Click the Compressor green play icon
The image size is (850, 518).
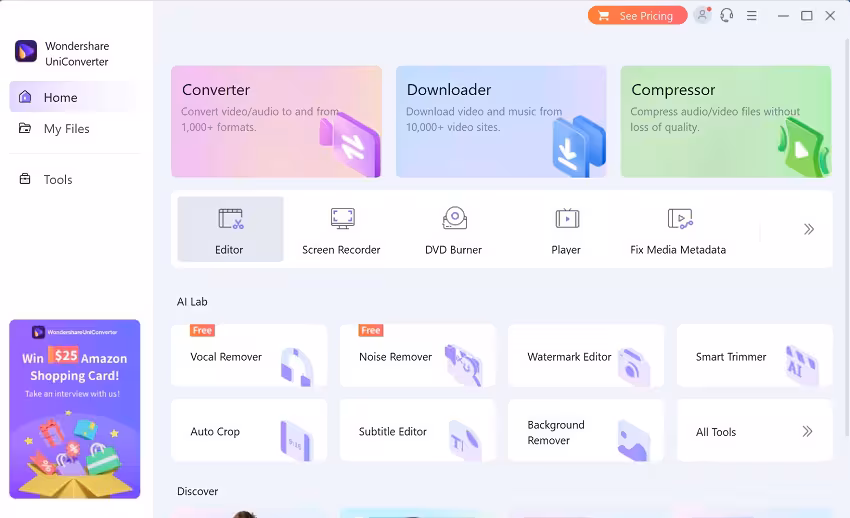804,147
